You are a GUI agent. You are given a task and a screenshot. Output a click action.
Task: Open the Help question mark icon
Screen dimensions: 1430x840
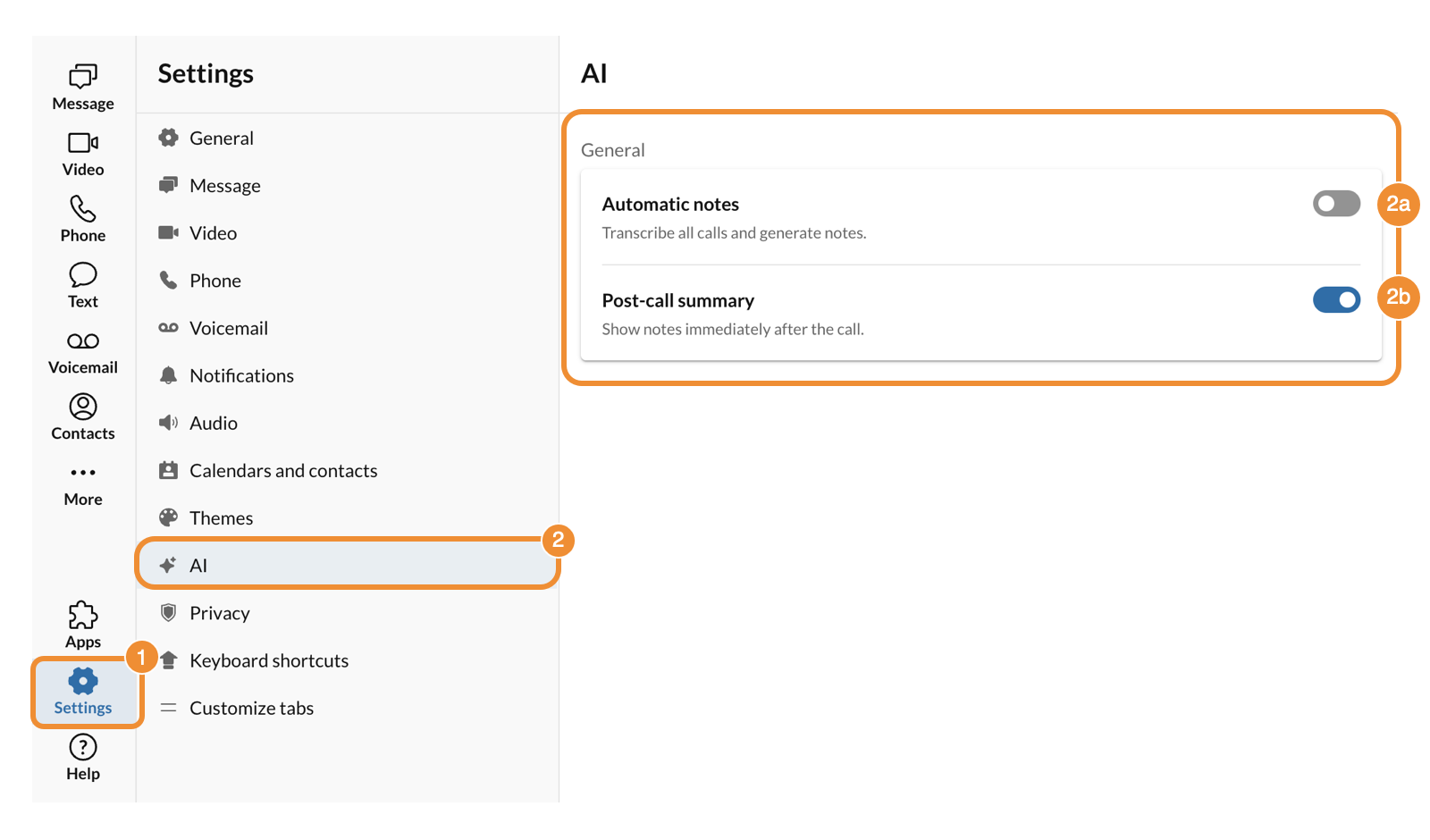(x=83, y=747)
